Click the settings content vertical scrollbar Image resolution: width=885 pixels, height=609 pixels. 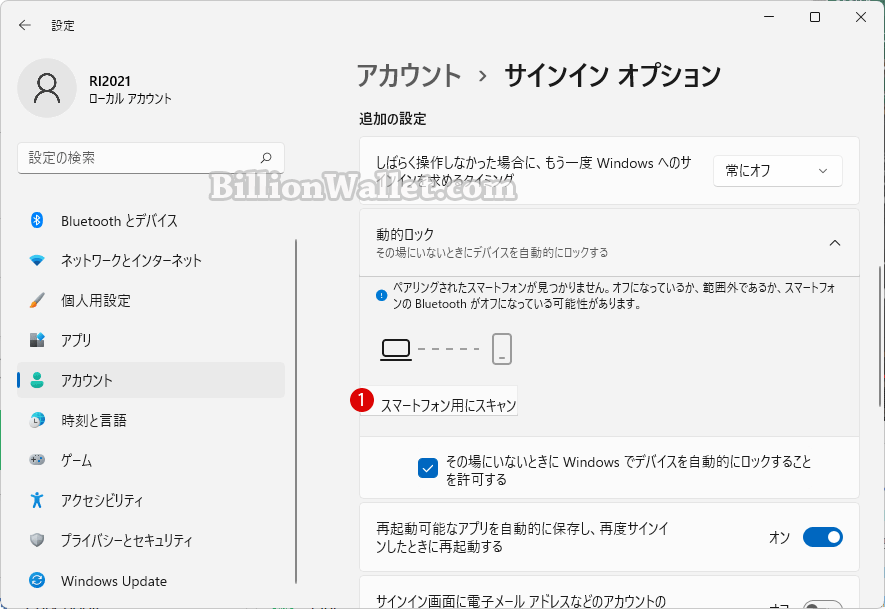[880, 336]
